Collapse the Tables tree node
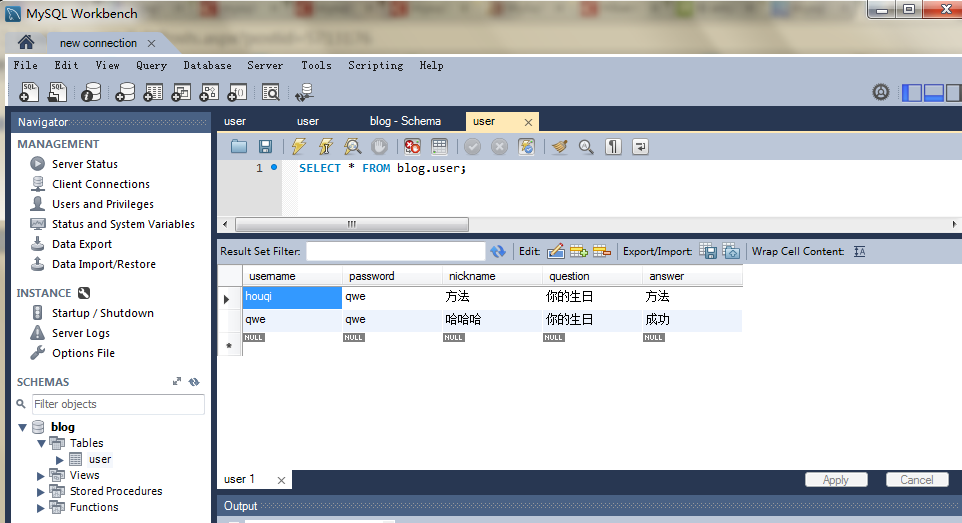Screen dimensions: 962x523 [41, 443]
